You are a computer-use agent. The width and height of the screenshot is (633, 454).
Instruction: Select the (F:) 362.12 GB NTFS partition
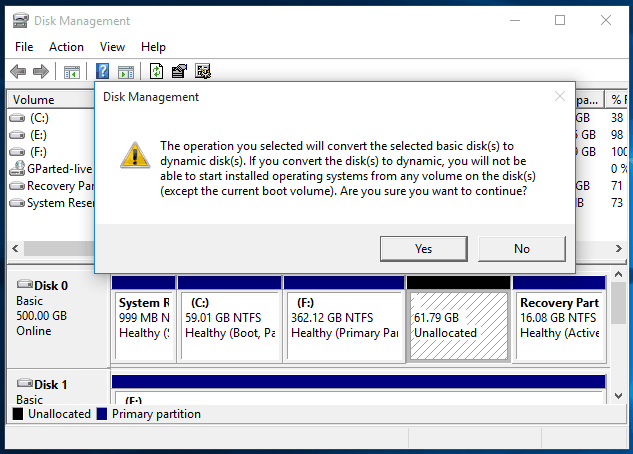coord(344,319)
